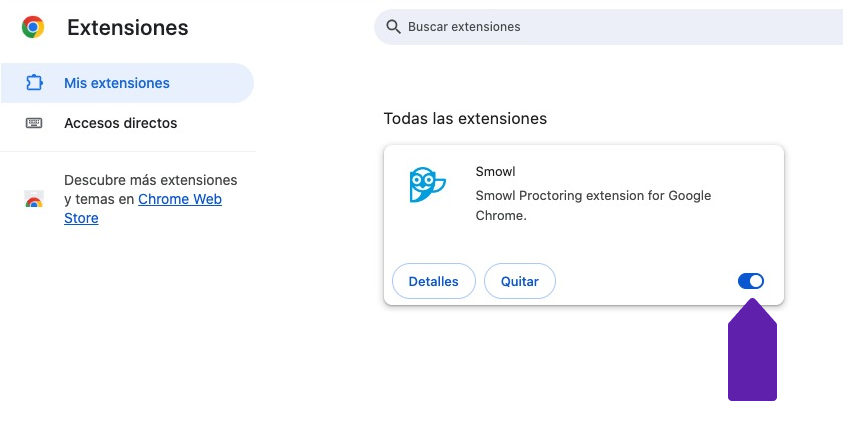Open the Accesos directos label
Screen dimensions: 843x431
(x=120, y=123)
